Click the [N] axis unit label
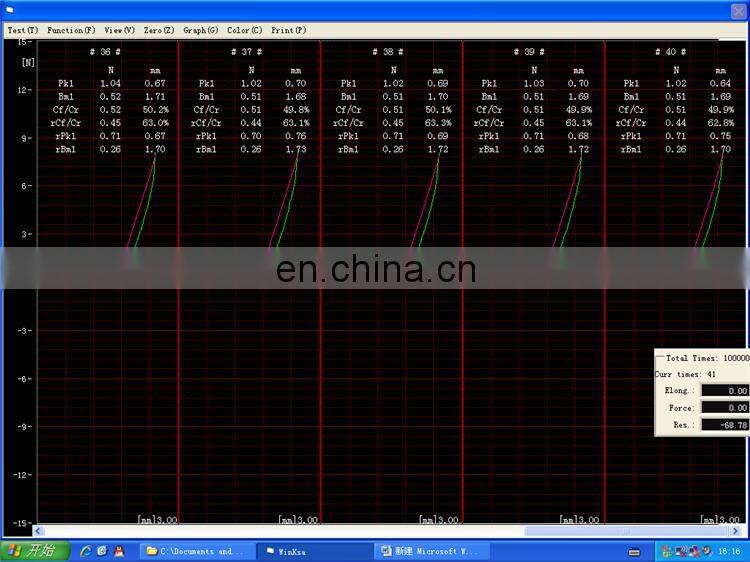This screenshot has height=562, width=750. [28, 62]
